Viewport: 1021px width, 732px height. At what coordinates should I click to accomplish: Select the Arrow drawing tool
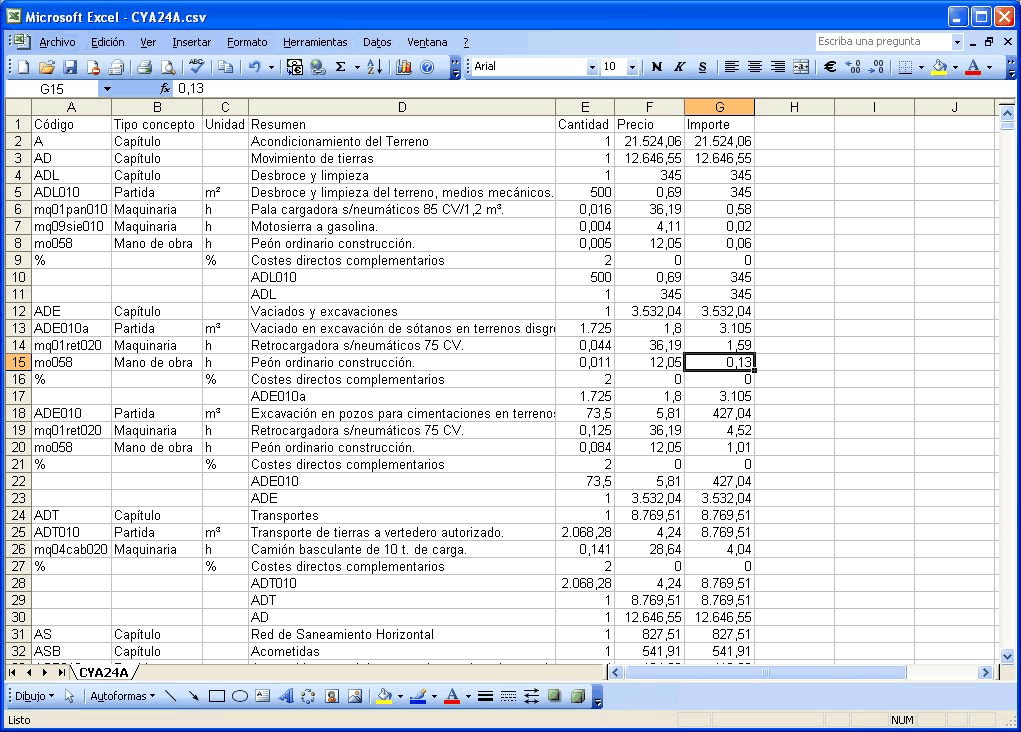pyautogui.click(x=193, y=696)
